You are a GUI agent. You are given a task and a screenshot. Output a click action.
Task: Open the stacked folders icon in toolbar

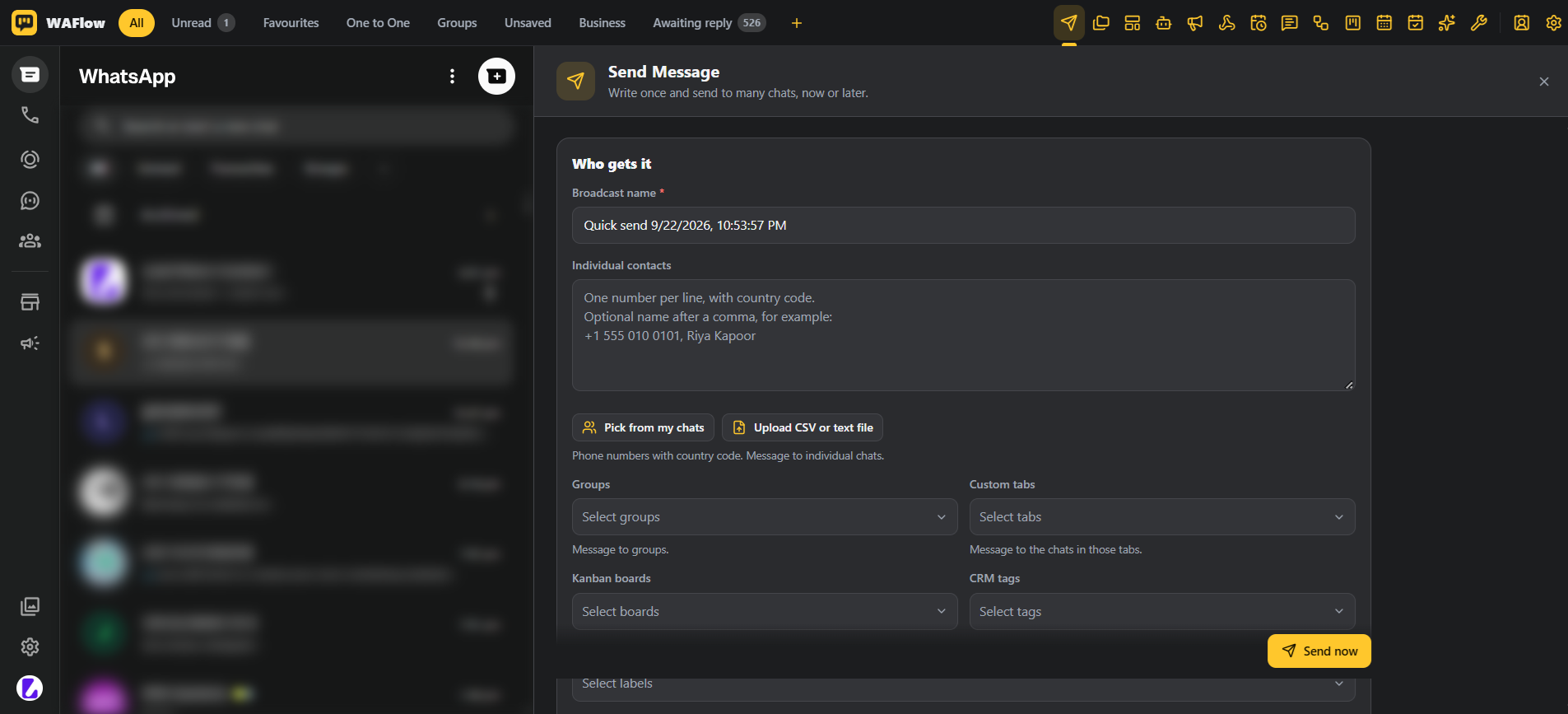coord(1101,23)
